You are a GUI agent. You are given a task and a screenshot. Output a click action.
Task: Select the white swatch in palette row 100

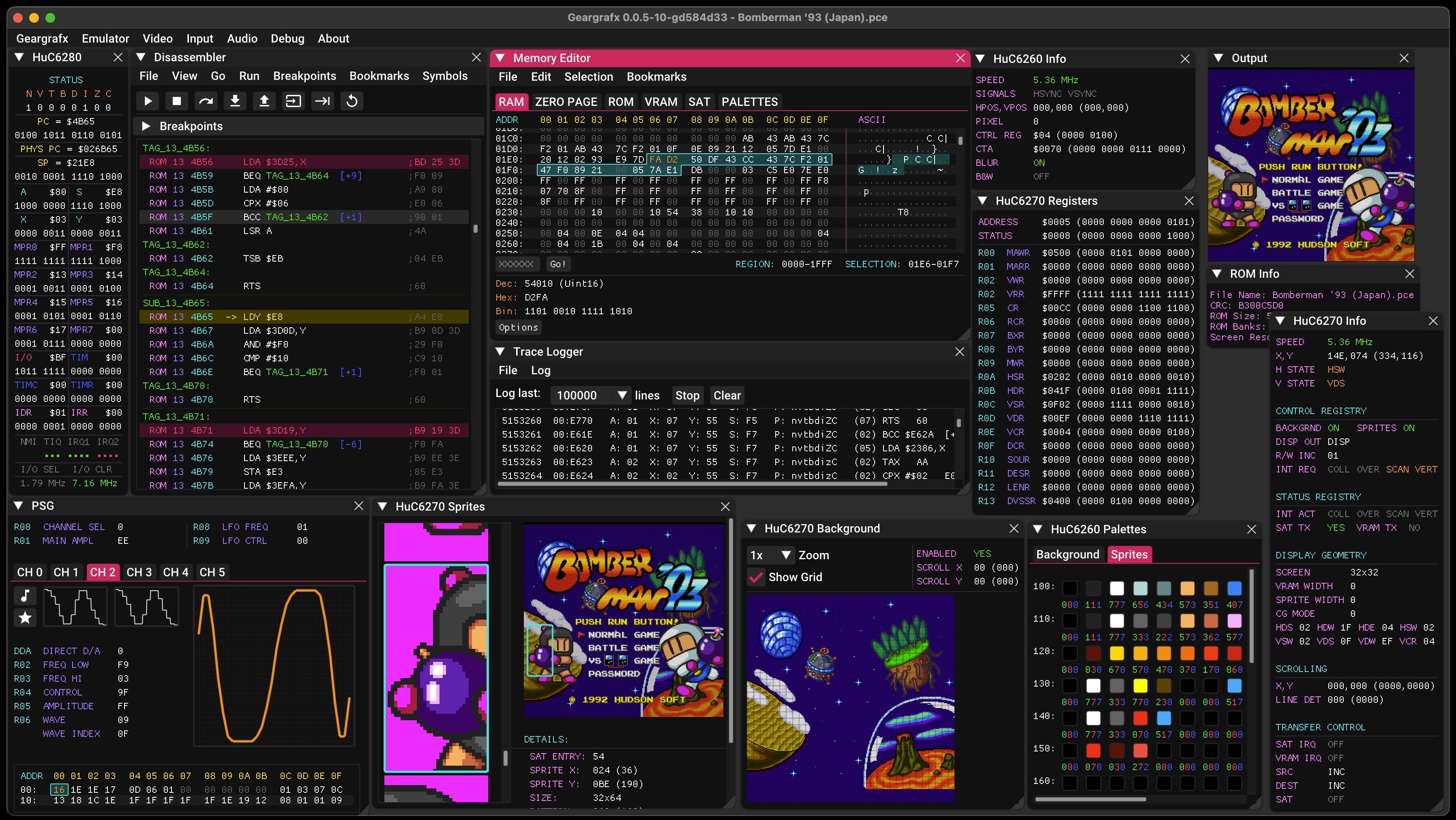1117,588
